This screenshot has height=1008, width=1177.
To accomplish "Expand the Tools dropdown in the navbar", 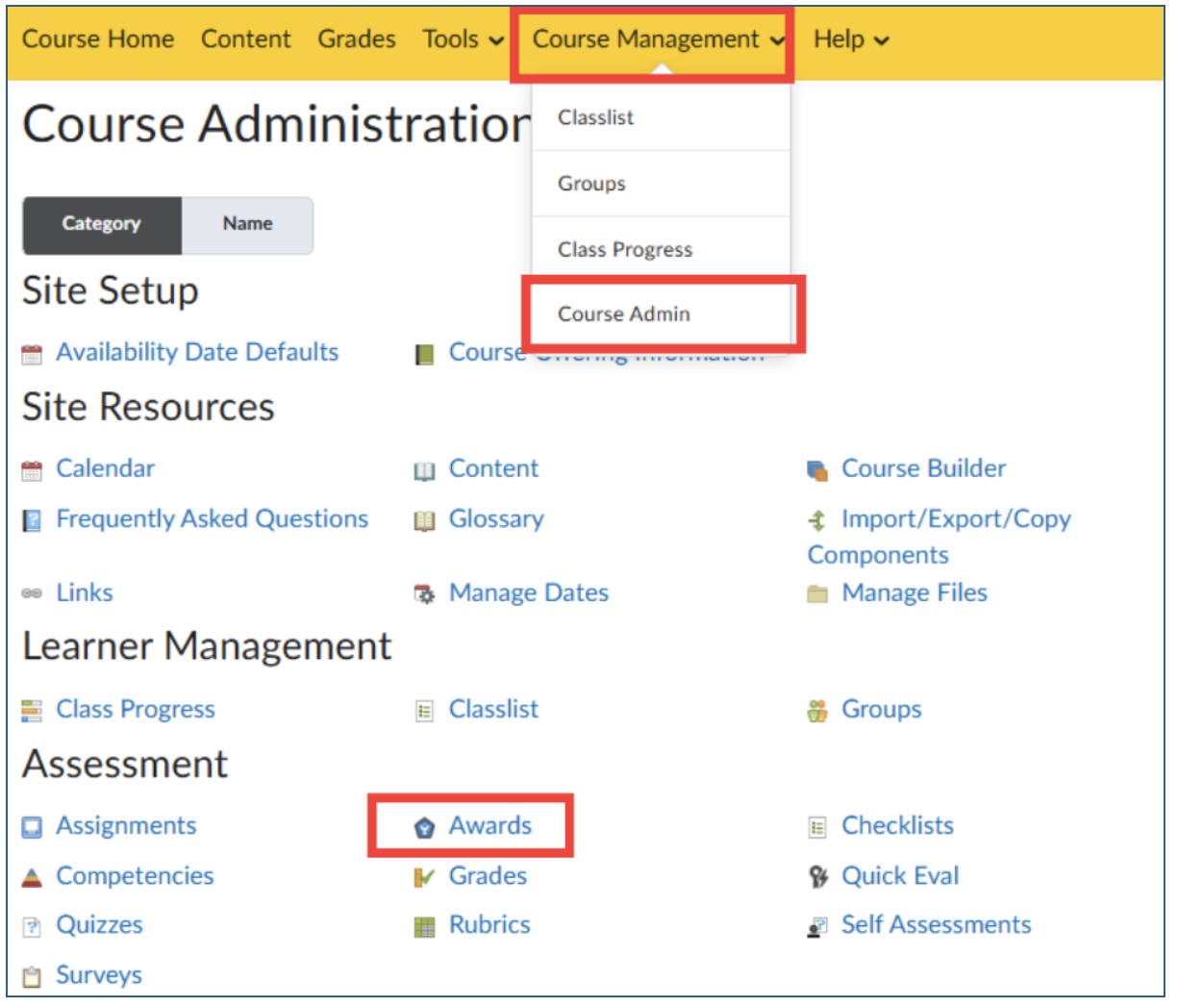I will pyautogui.click(x=463, y=39).
